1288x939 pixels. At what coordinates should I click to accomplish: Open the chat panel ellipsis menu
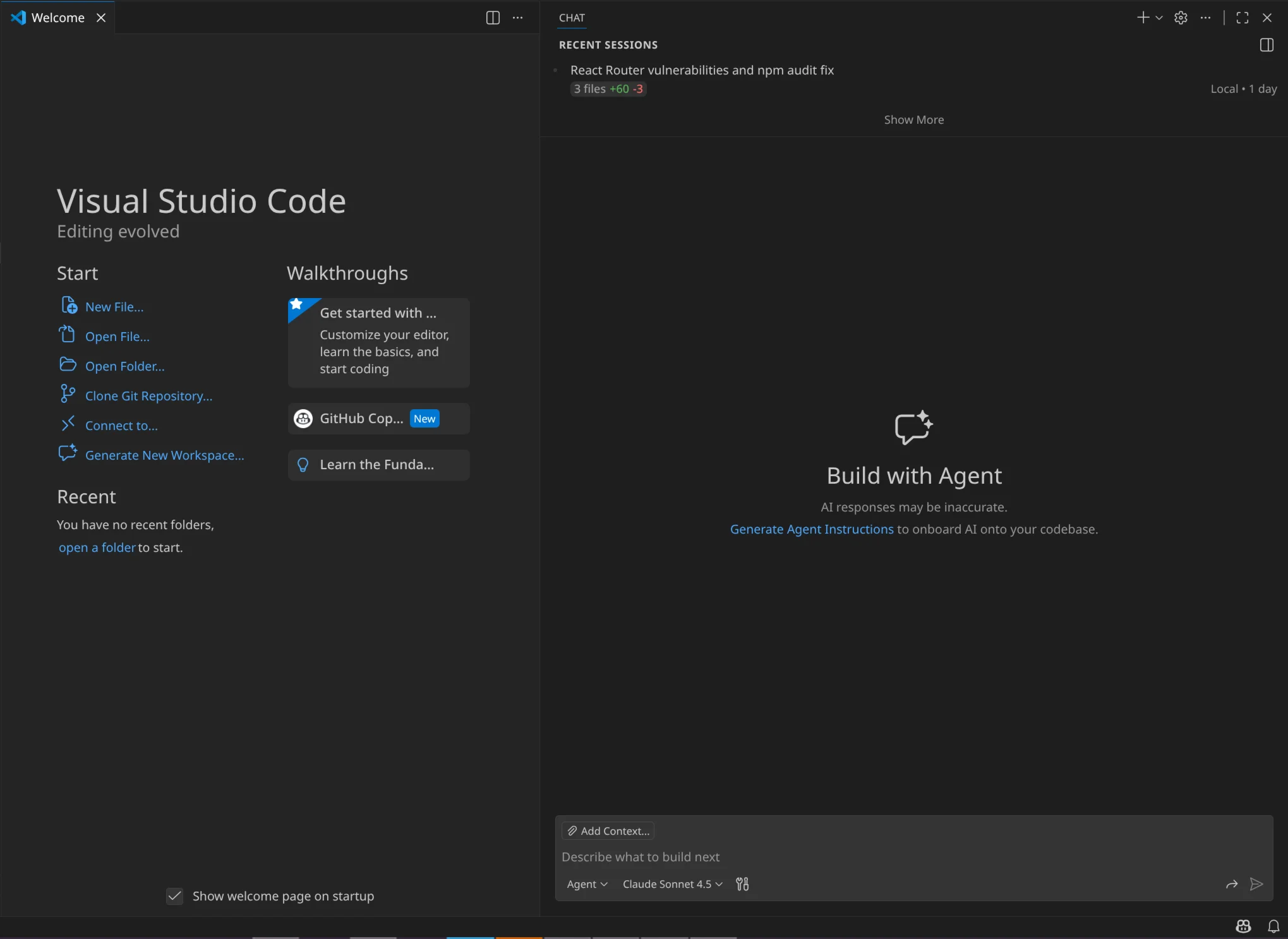tap(1205, 18)
